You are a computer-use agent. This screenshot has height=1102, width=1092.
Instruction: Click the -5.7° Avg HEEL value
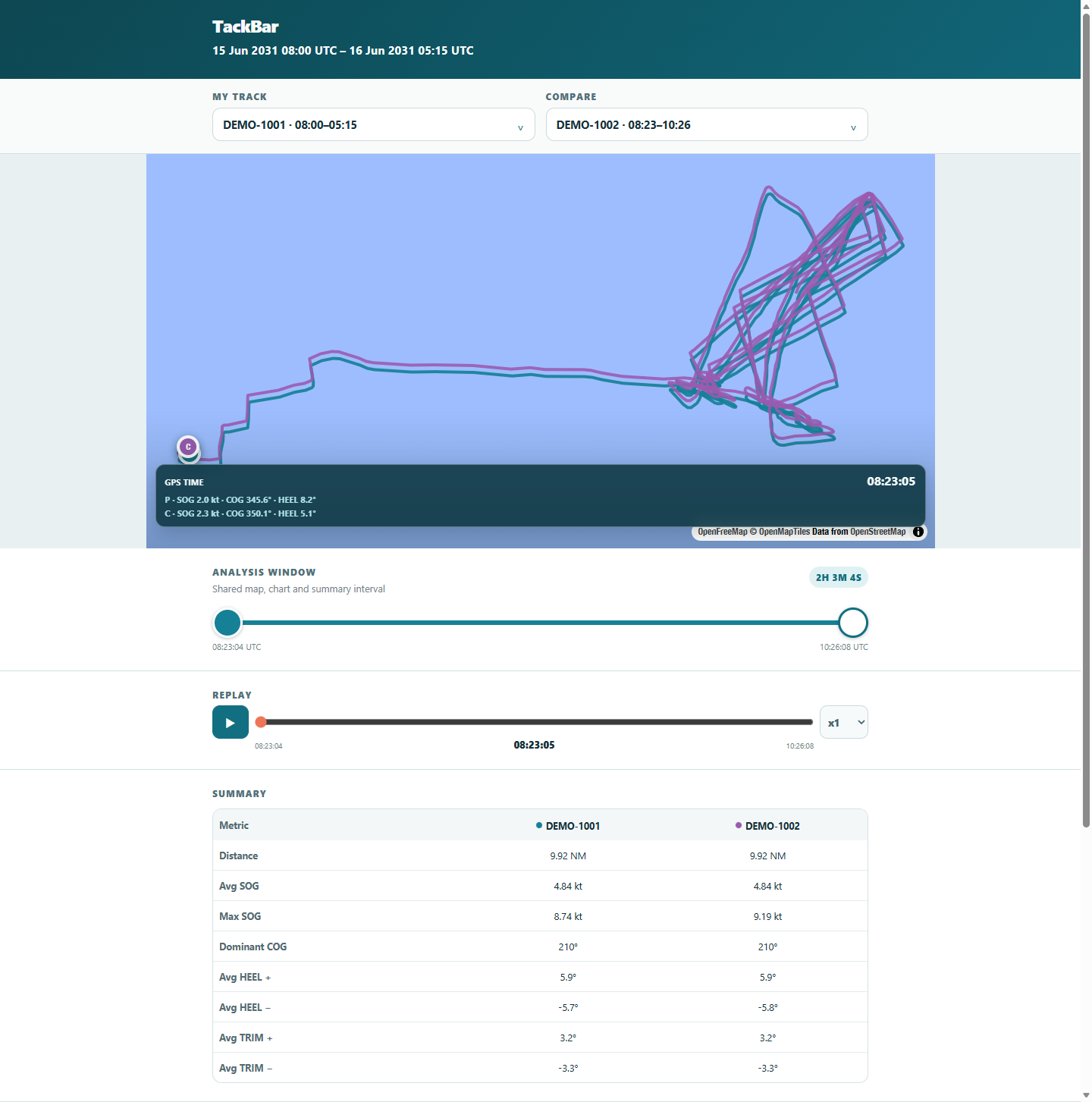point(568,1007)
